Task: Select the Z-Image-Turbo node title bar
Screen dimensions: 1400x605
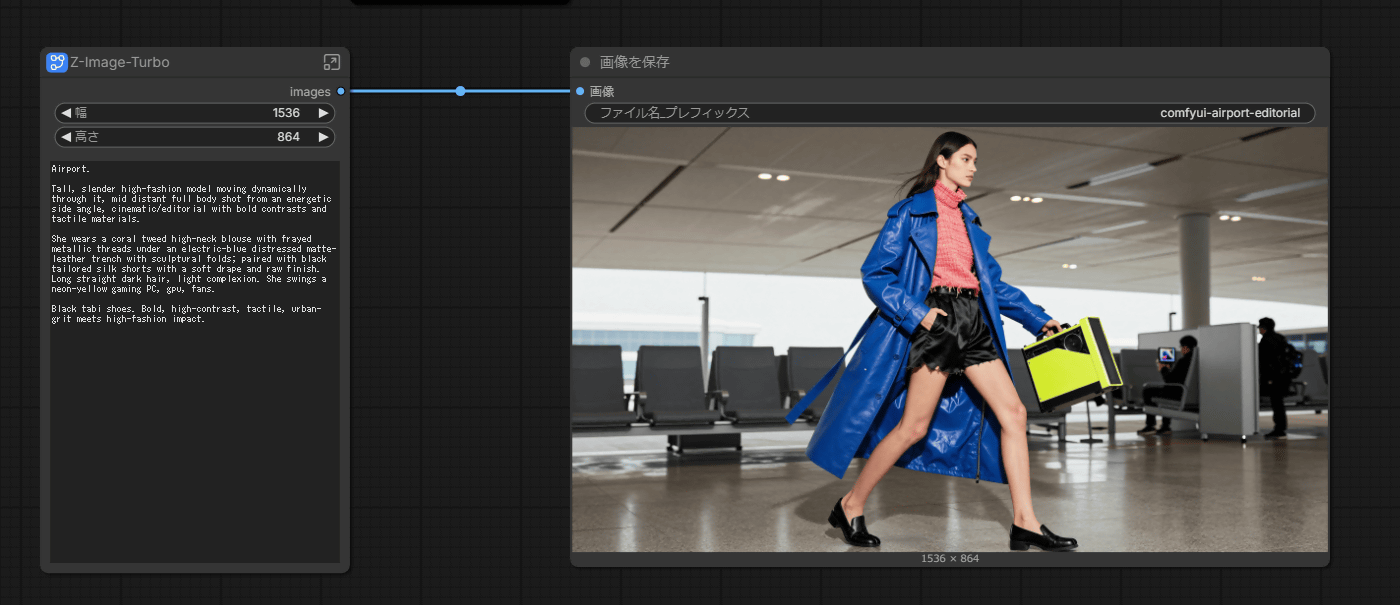Action: click(x=200, y=62)
